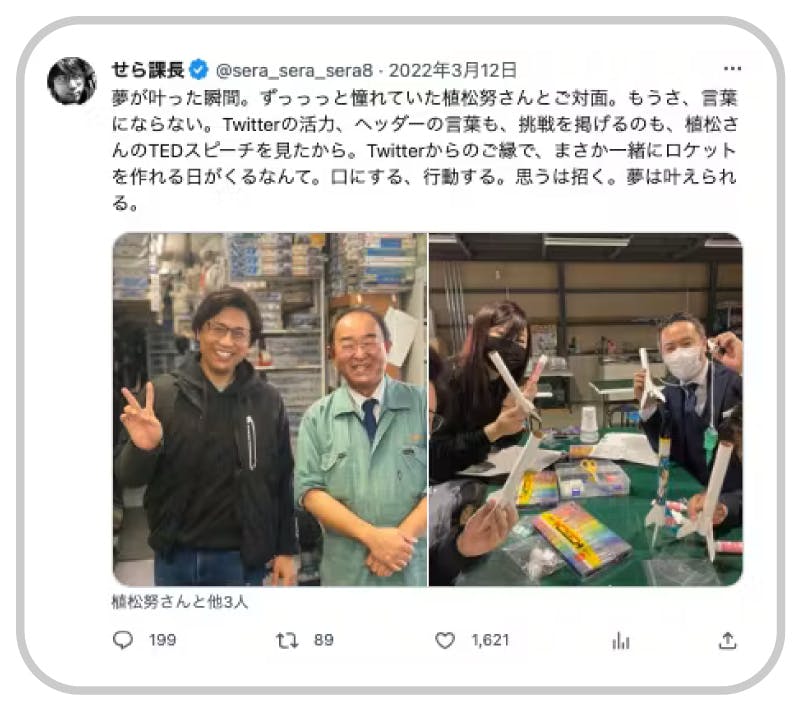Open the reply comment icon
The width and height of the screenshot is (800, 706).
click(122, 640)
